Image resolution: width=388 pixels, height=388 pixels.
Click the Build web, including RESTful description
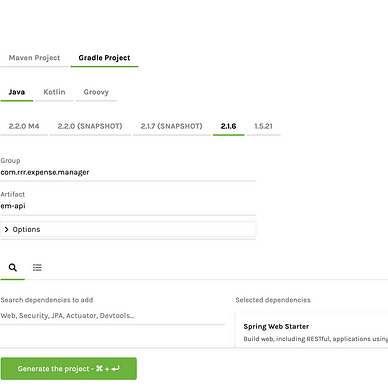315,339
